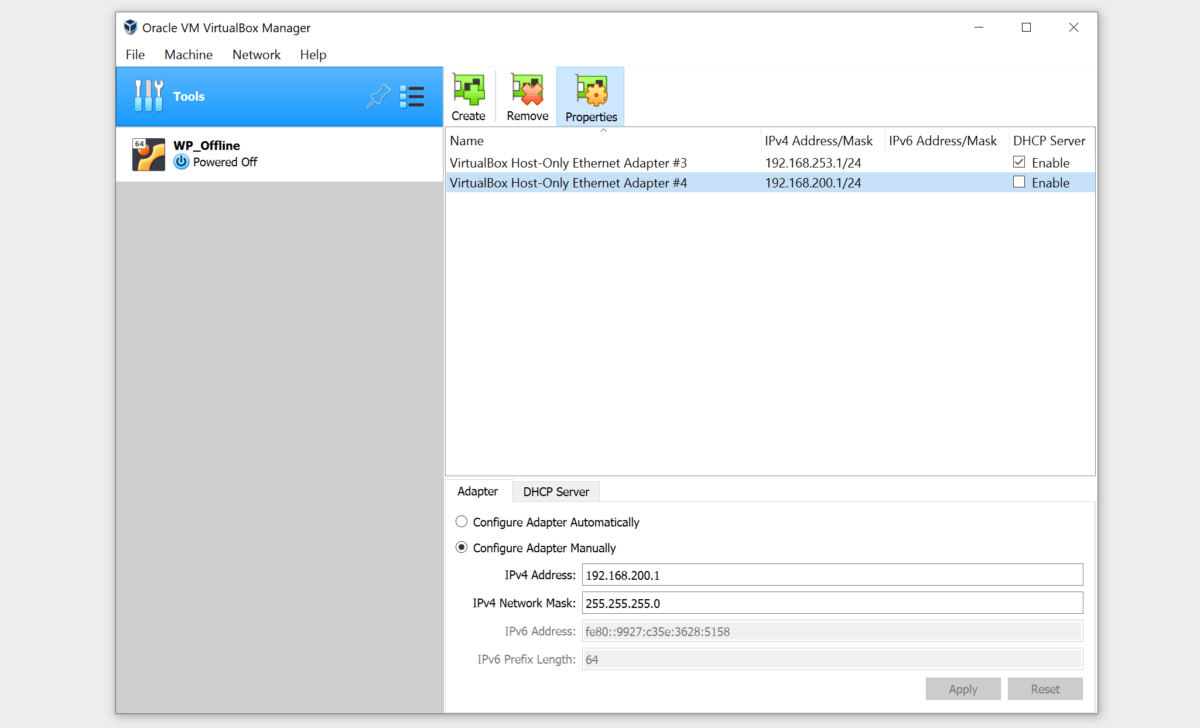Viewport: 1200px width, 728px height.
Task: Click the disabled IPv6 Address field
Action: click(x=832, y=631)
